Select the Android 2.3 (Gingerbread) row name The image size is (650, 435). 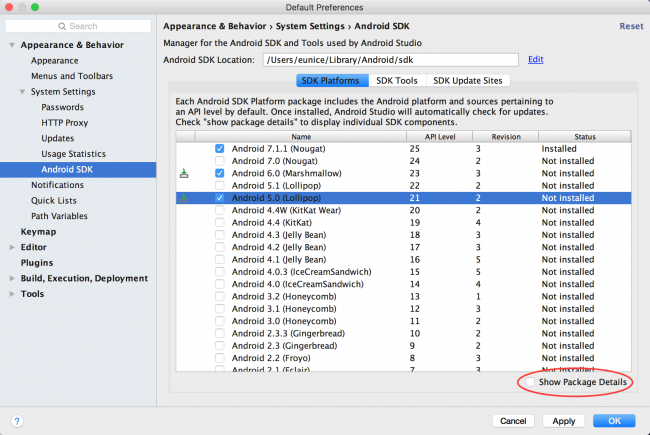tap(284, 346)
